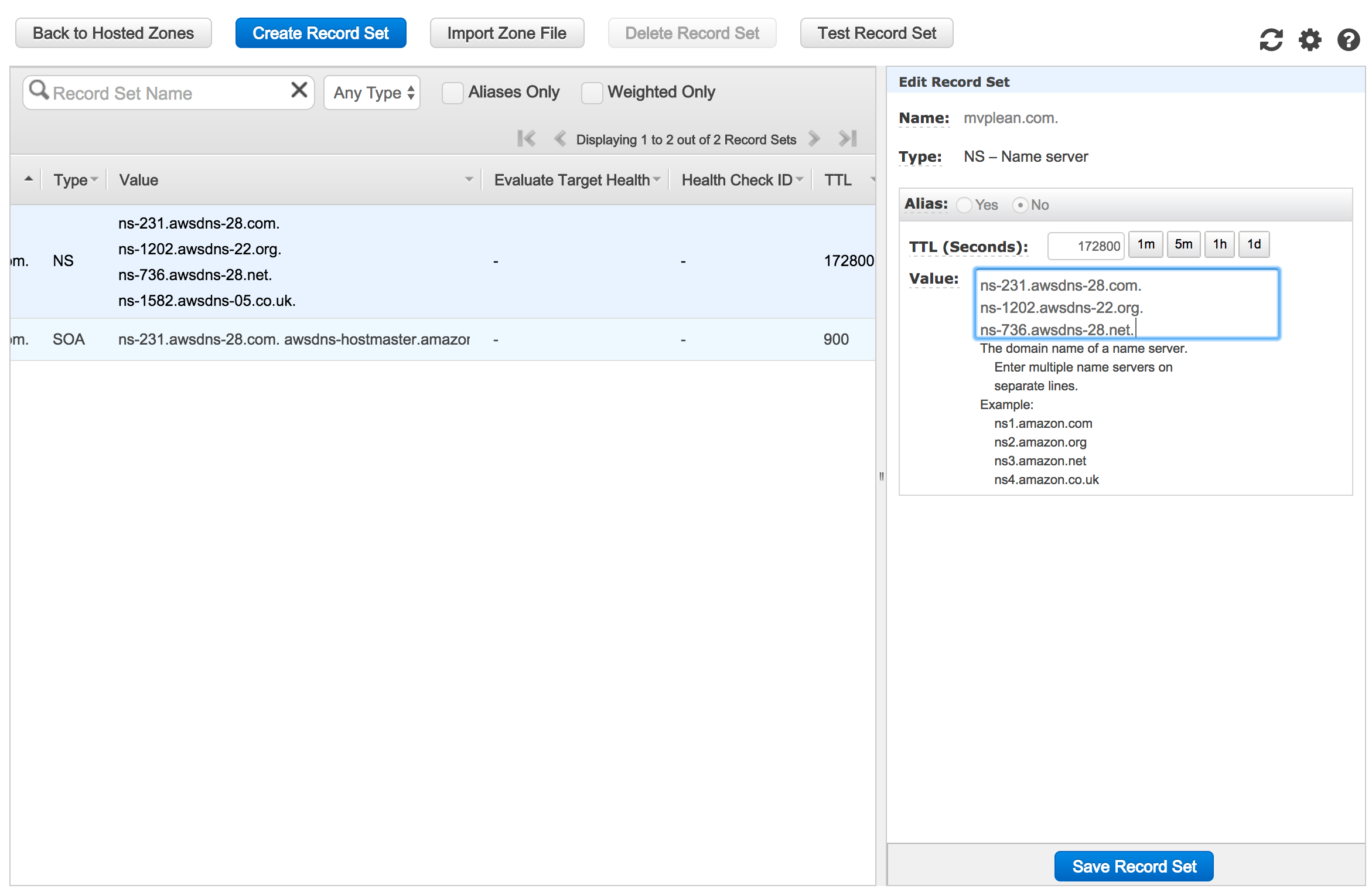Screen dimensions: 1372x892
Task: Click the refresh icon
Action: pyautogui.click(x=1271, y=40)
